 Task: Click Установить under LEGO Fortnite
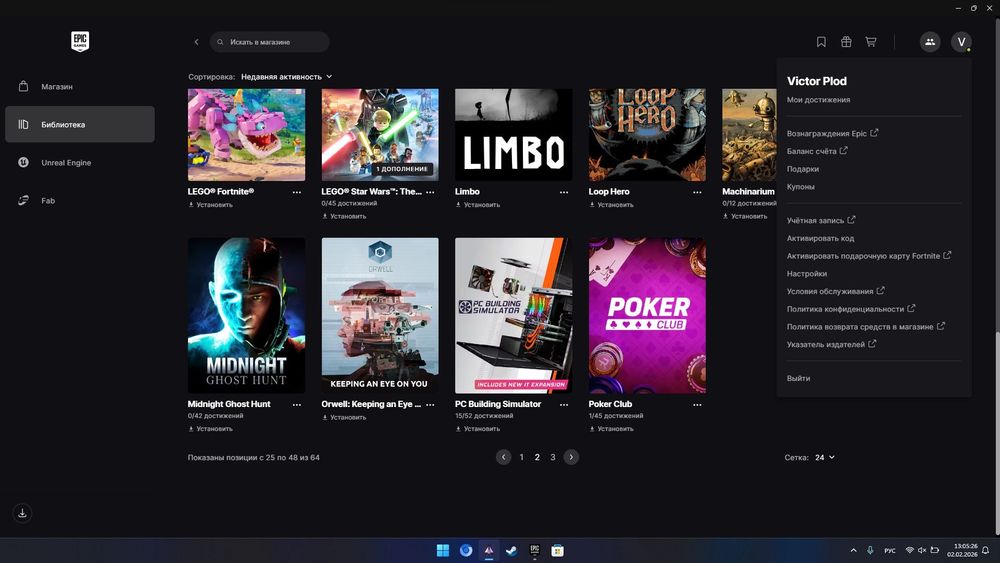click(x=210, y=205)
